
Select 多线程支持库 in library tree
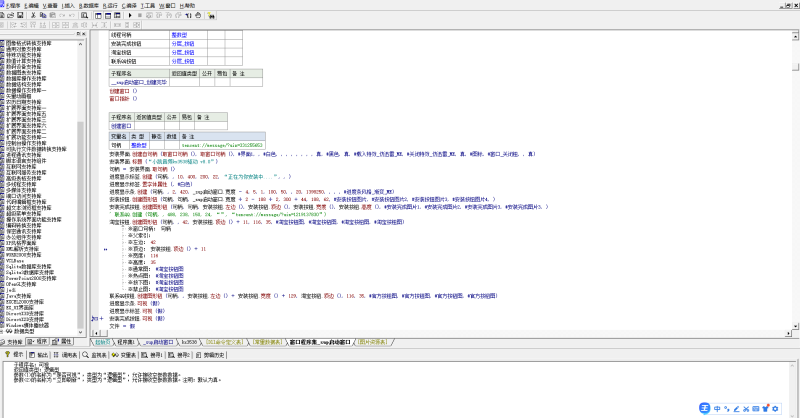pos(21,184)
